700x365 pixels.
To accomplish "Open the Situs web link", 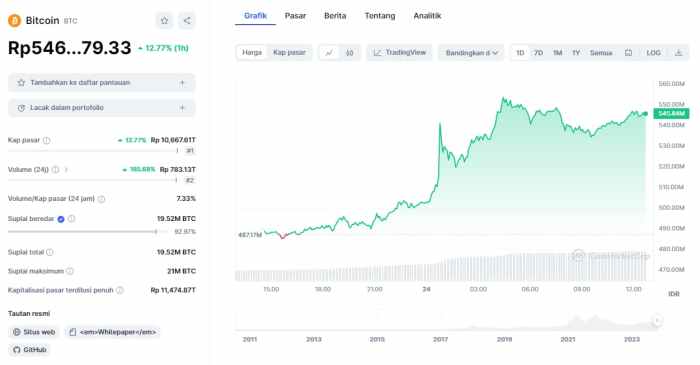I will point(34,332).
